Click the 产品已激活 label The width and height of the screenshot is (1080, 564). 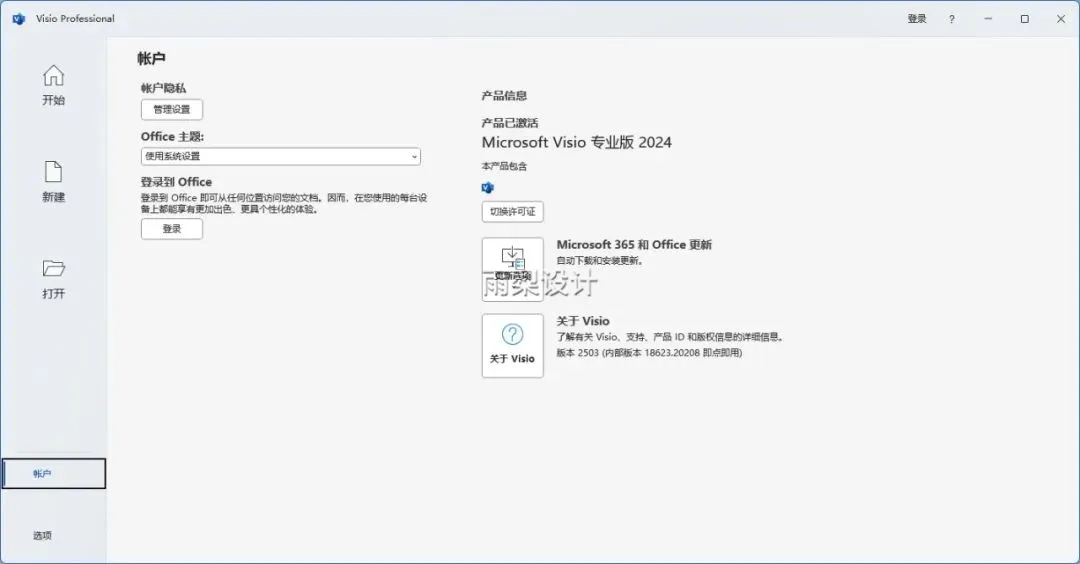tap(510, 123)
